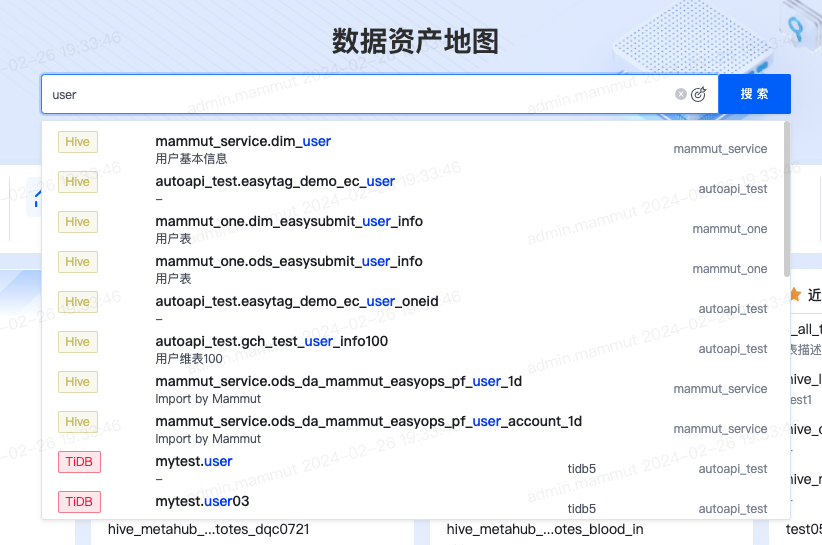Click the orange star icon beside 近
This screenshot has width=822, height=545.
(x=795, y=295)
